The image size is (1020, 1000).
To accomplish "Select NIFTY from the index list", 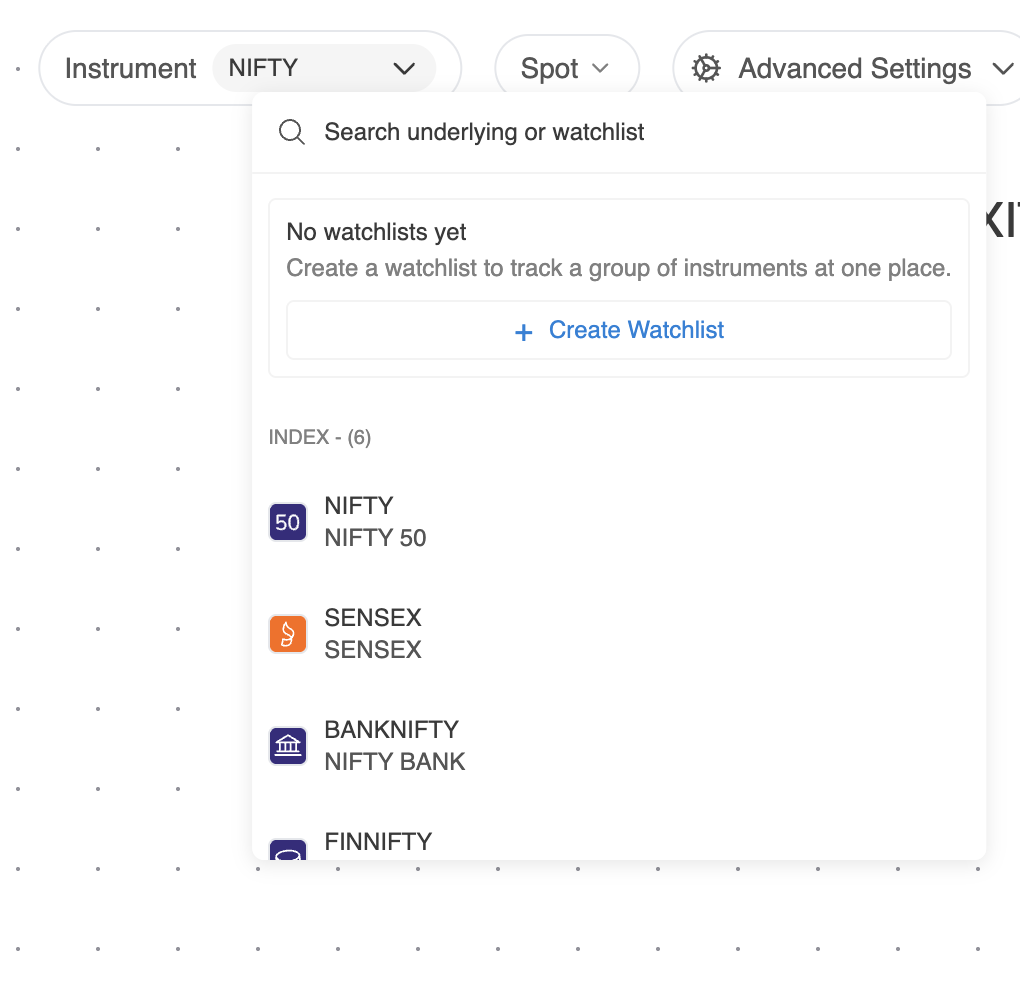I will (619, 522).
